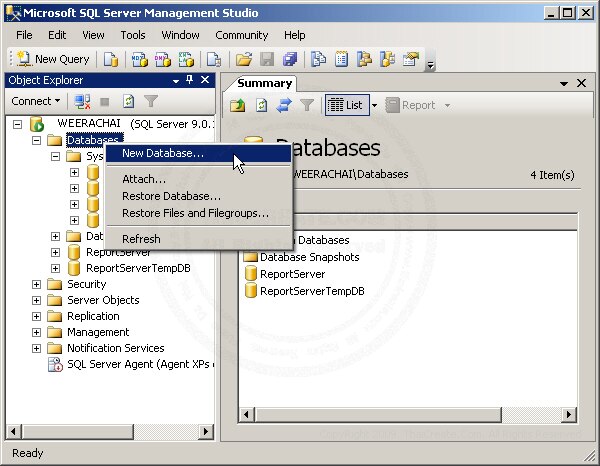The width and height of the screenshot is (600, 466).
Task: Click the Disconnect icon in Object Explorer
Action: pyautogui.click(x=82, y=101)
